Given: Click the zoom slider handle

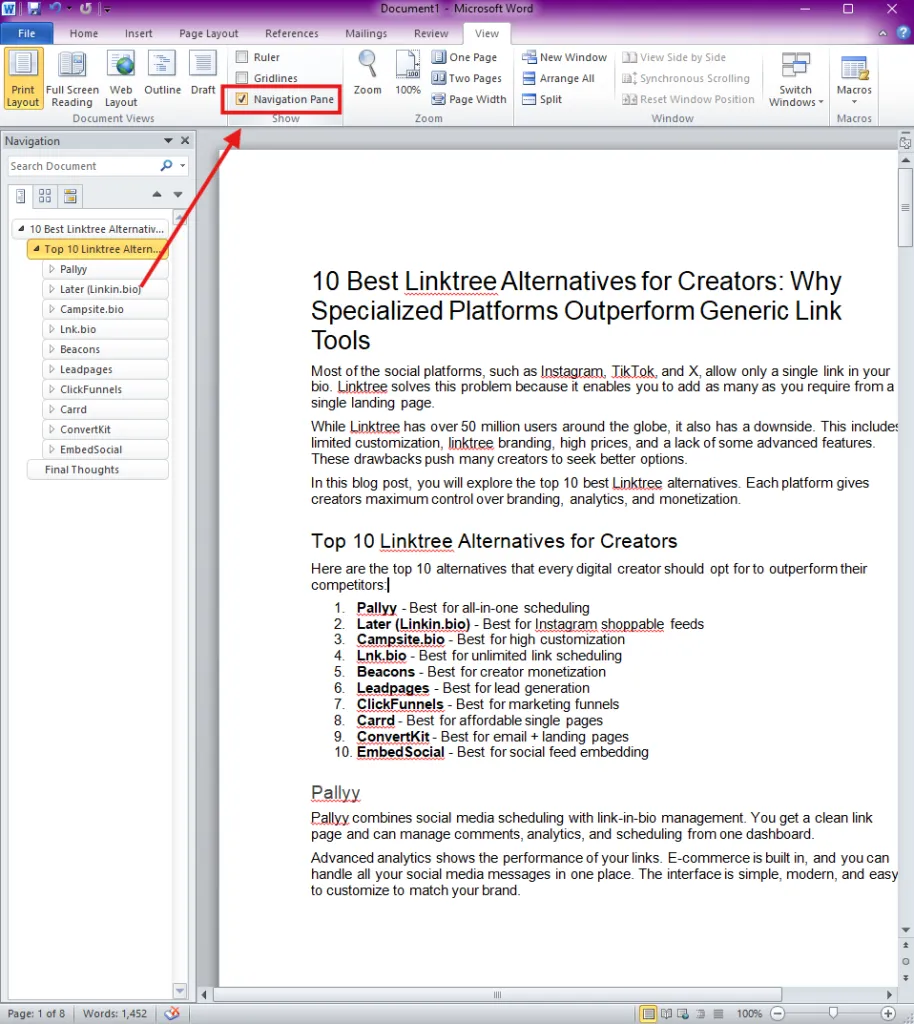Looking at the screenshot, I should click(x=833, y=1013).
